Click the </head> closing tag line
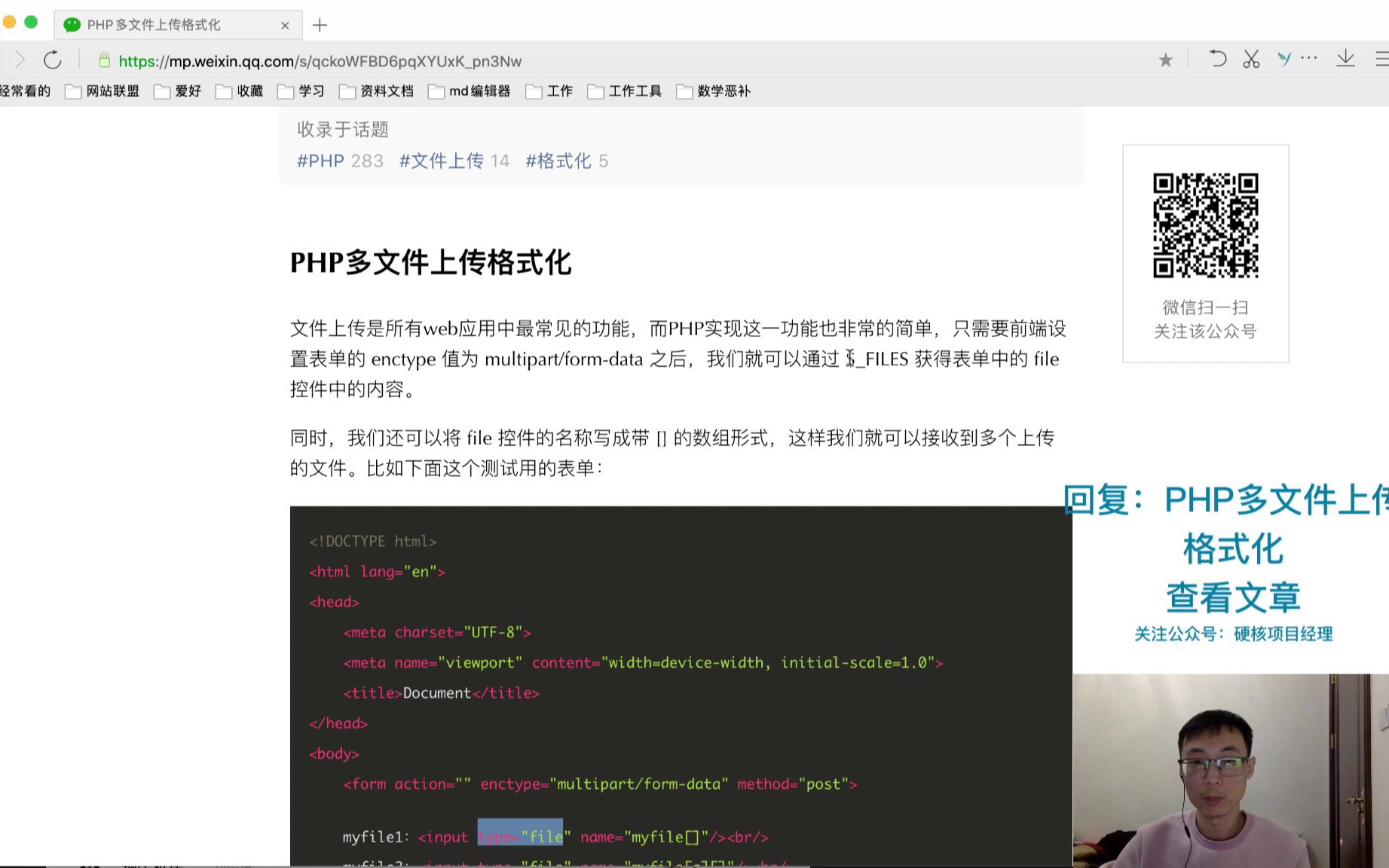 point(338,723)
